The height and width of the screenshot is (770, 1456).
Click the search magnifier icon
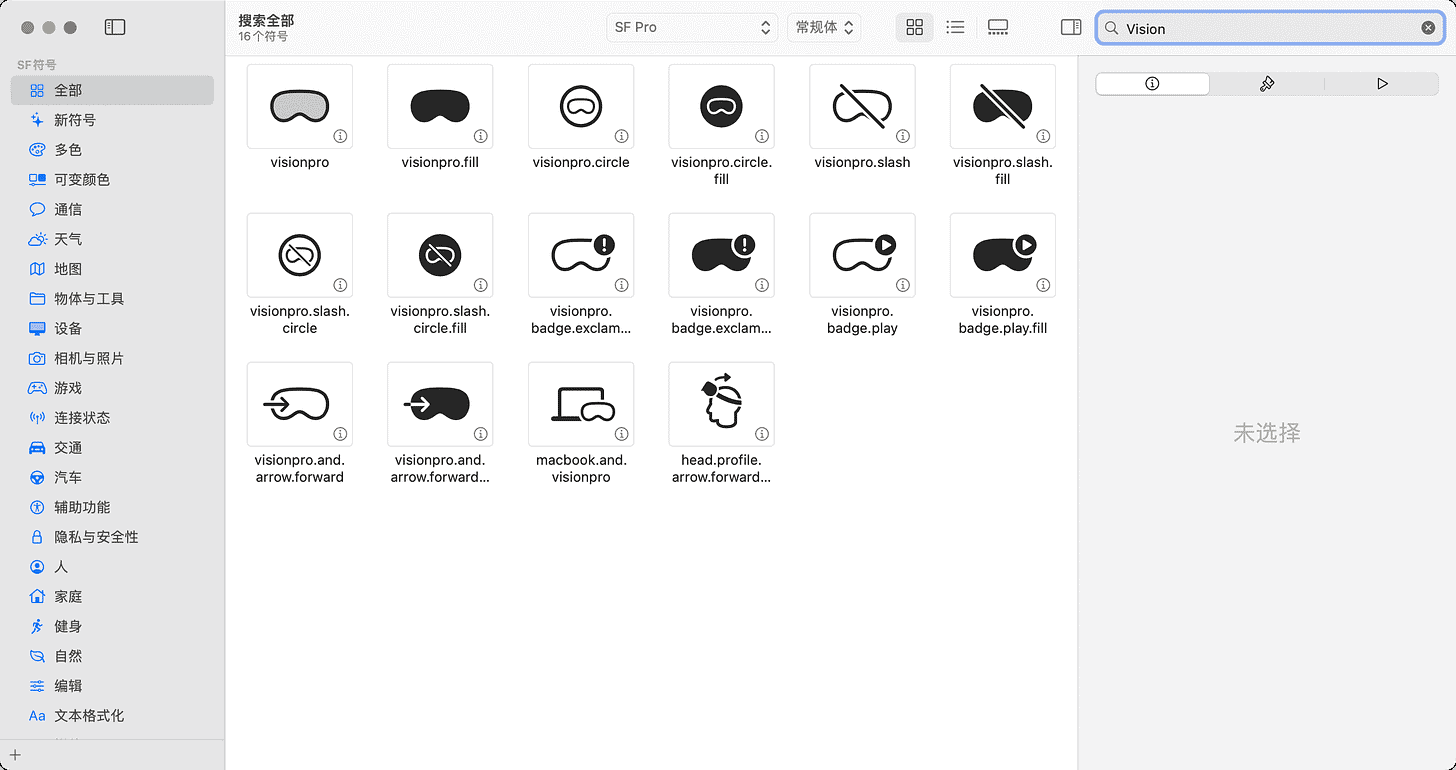(x=1111, y=28)
